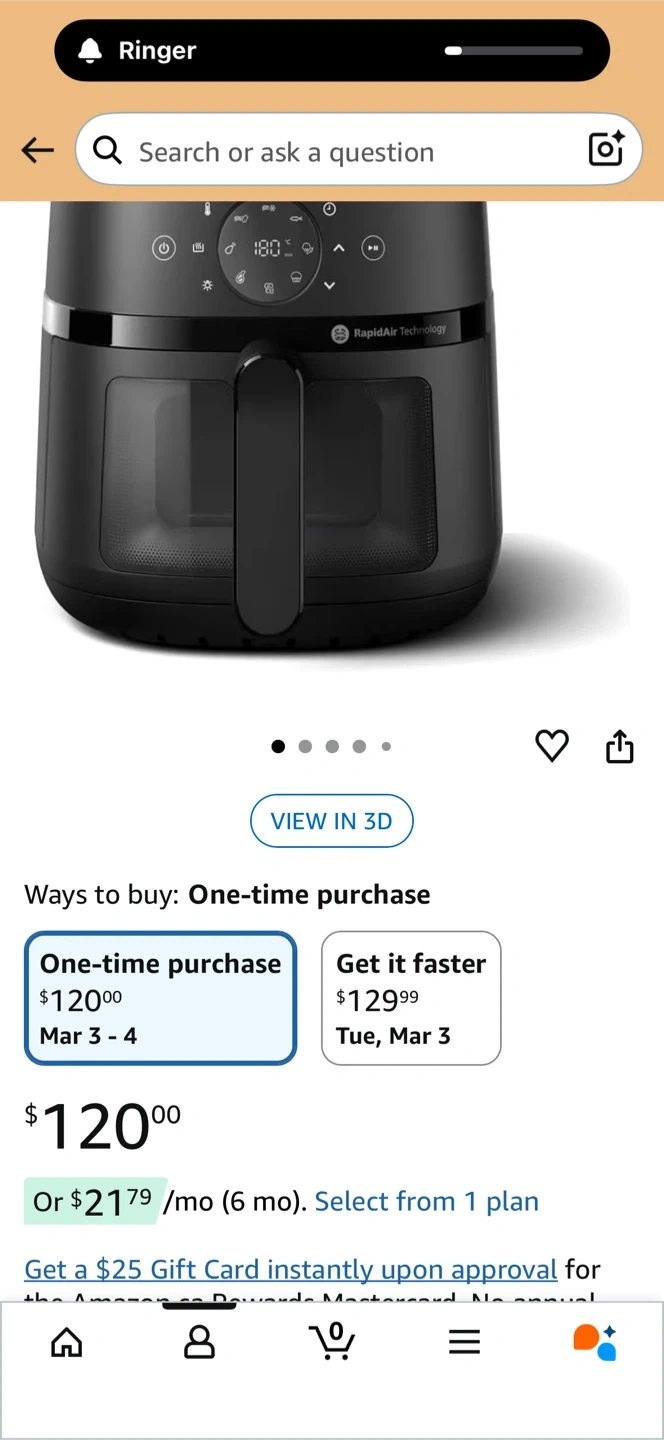Open the hamburger menu
Viewport: 664px width, 1440px height.
[464, 1342]
